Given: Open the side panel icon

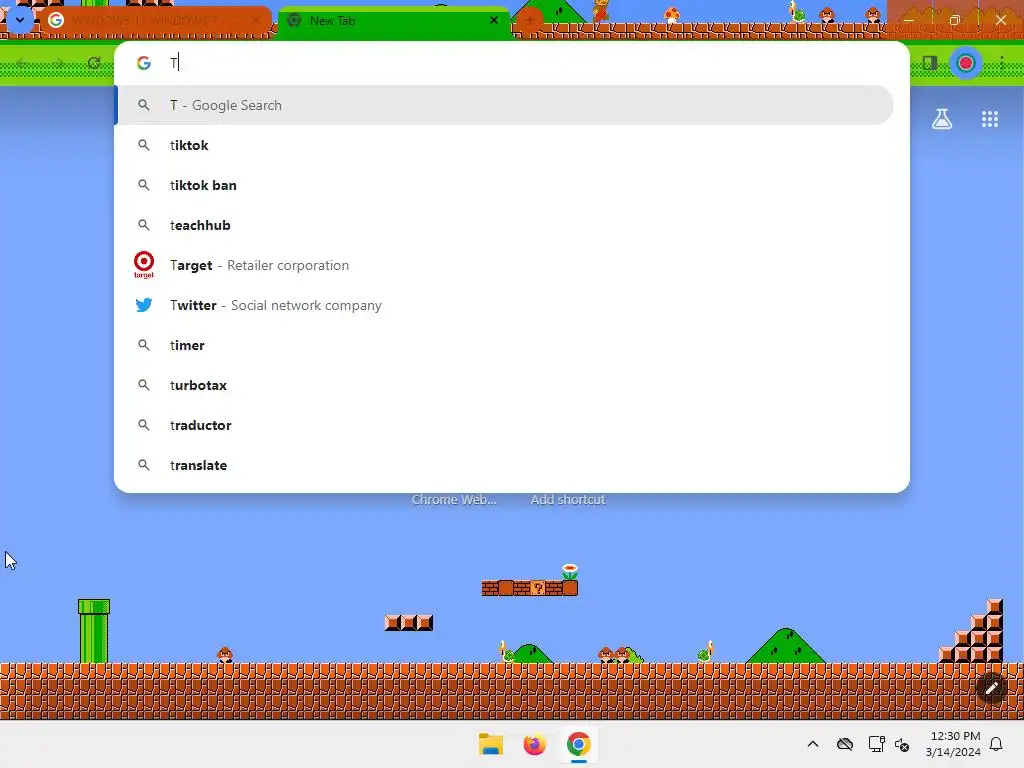Looking at the screenshot, I should click(930, 63).
